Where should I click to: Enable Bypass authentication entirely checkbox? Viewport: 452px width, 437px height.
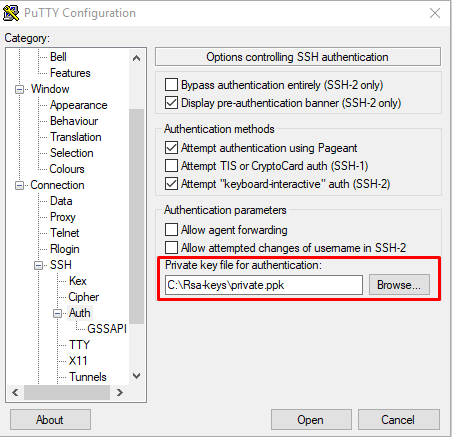tap(171, 85)
